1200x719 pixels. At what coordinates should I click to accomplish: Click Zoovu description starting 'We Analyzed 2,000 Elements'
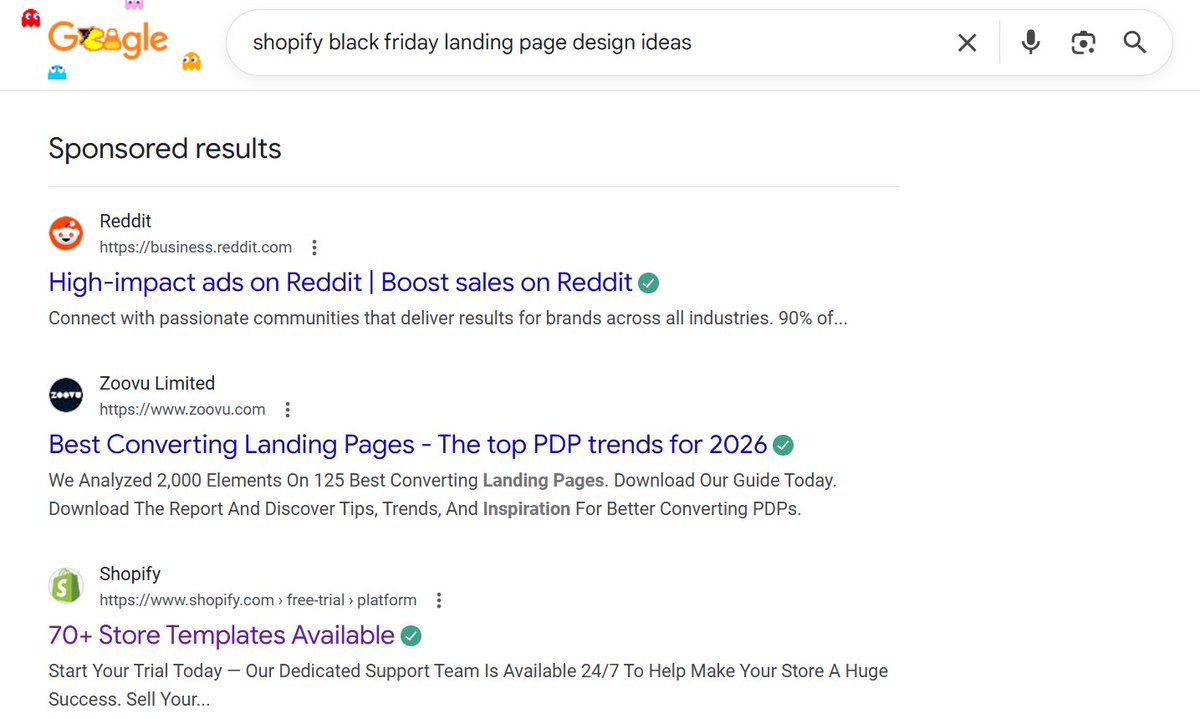tap(443, 494)
